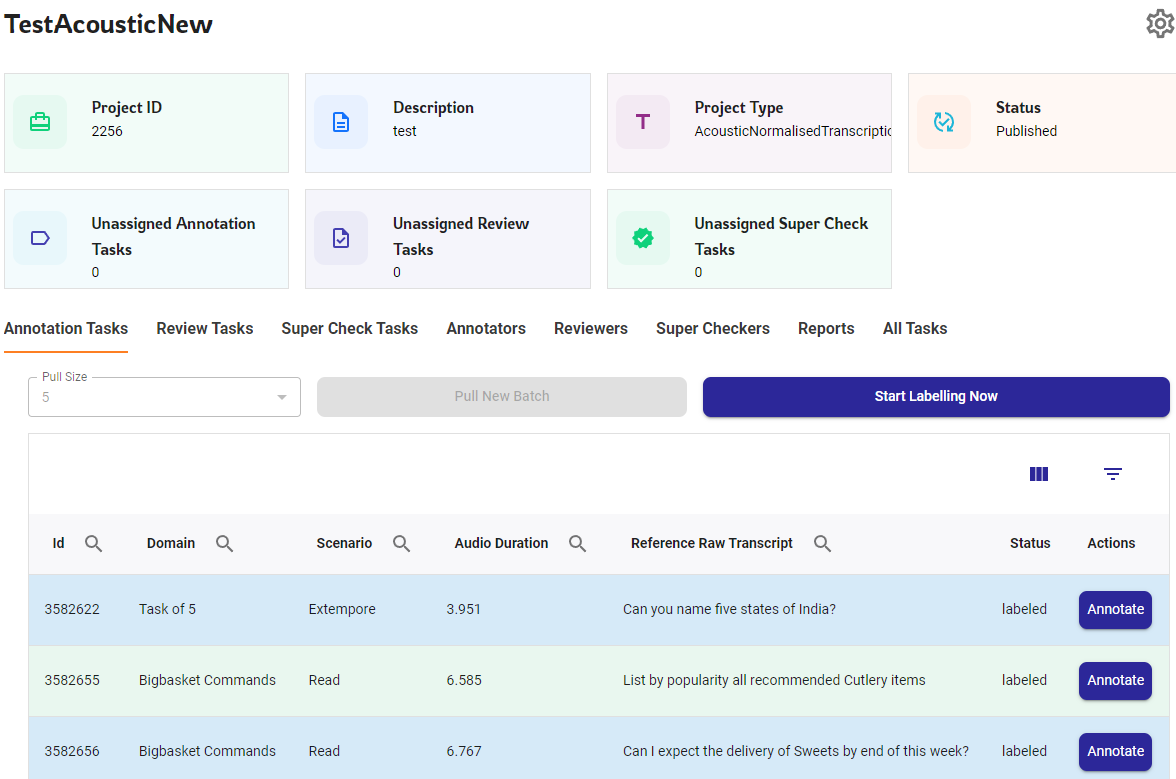Click the AcousticNormalisedTranscription project type text
Screen dimensions: 1176x779
pos(793,131)
